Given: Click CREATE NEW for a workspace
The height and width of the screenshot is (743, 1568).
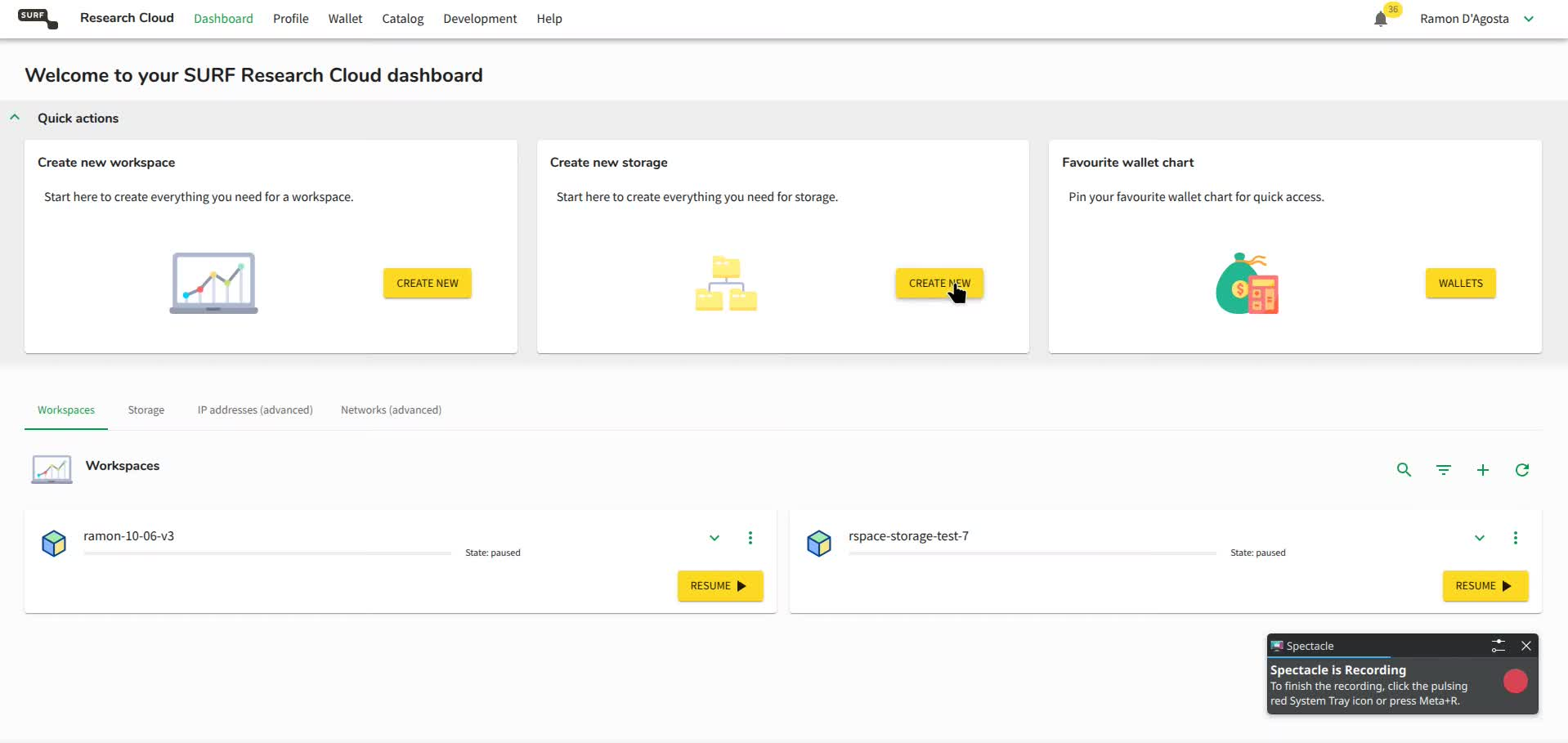Looking at the screenshot, I should point(428,284).
